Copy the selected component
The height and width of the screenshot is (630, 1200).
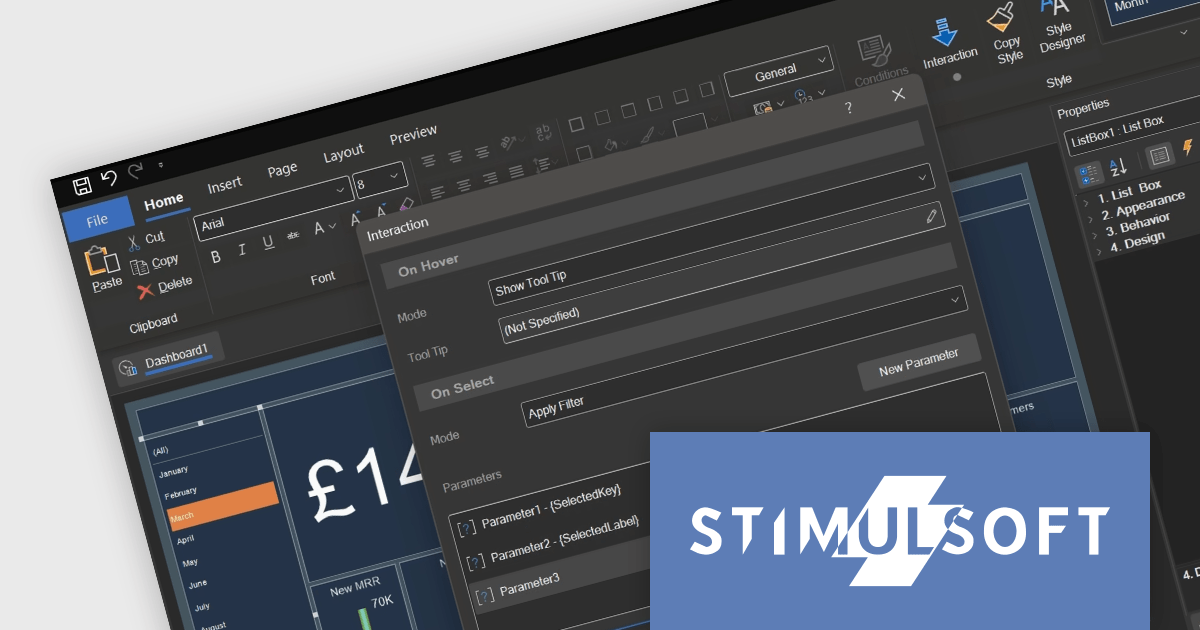tap(155, 263)
